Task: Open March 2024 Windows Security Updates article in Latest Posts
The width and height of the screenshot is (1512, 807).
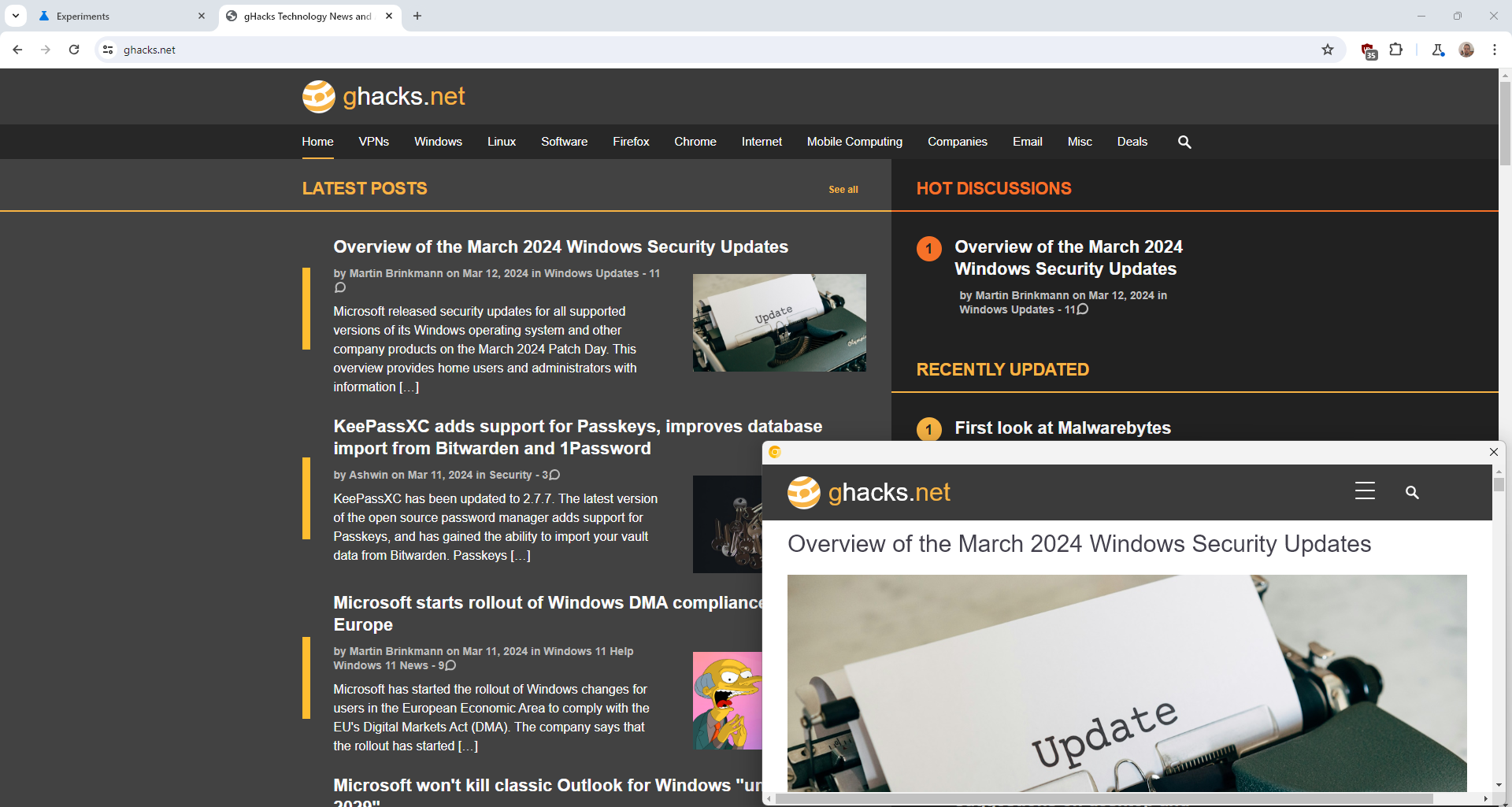Action: [x=560, y=247]
